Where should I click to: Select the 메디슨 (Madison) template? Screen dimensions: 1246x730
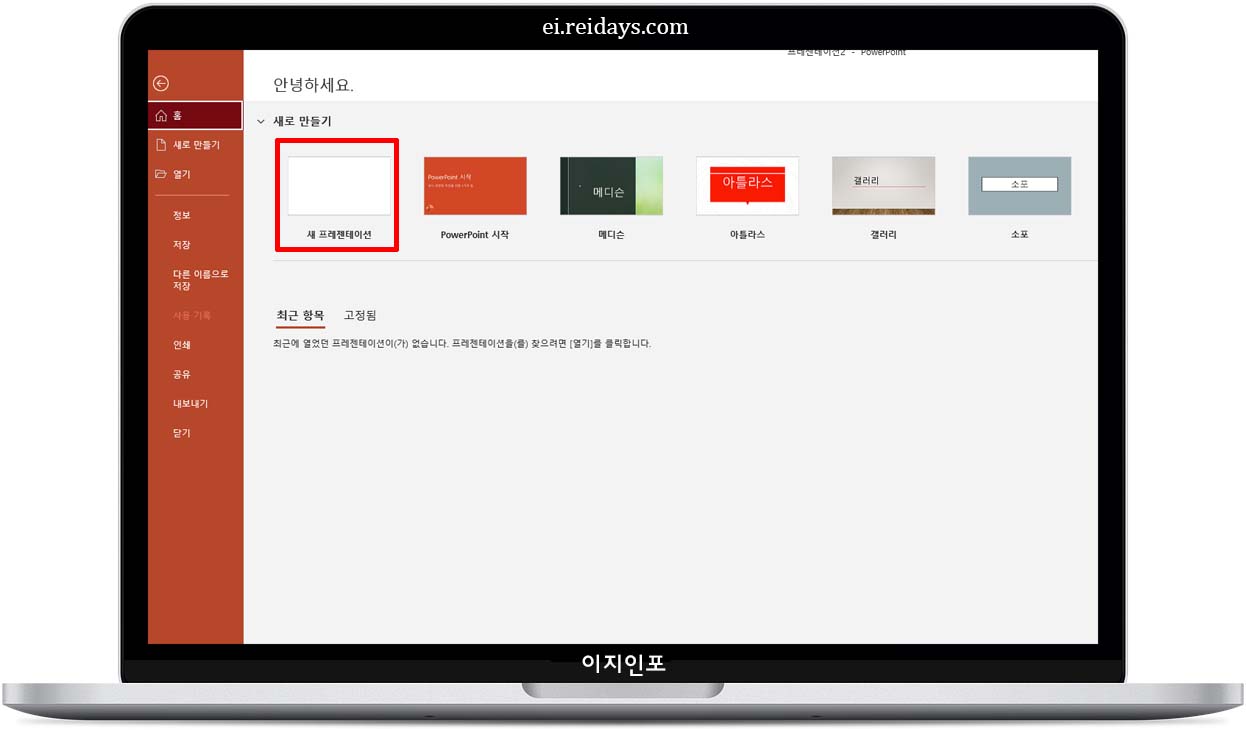(x=610, y=186)
